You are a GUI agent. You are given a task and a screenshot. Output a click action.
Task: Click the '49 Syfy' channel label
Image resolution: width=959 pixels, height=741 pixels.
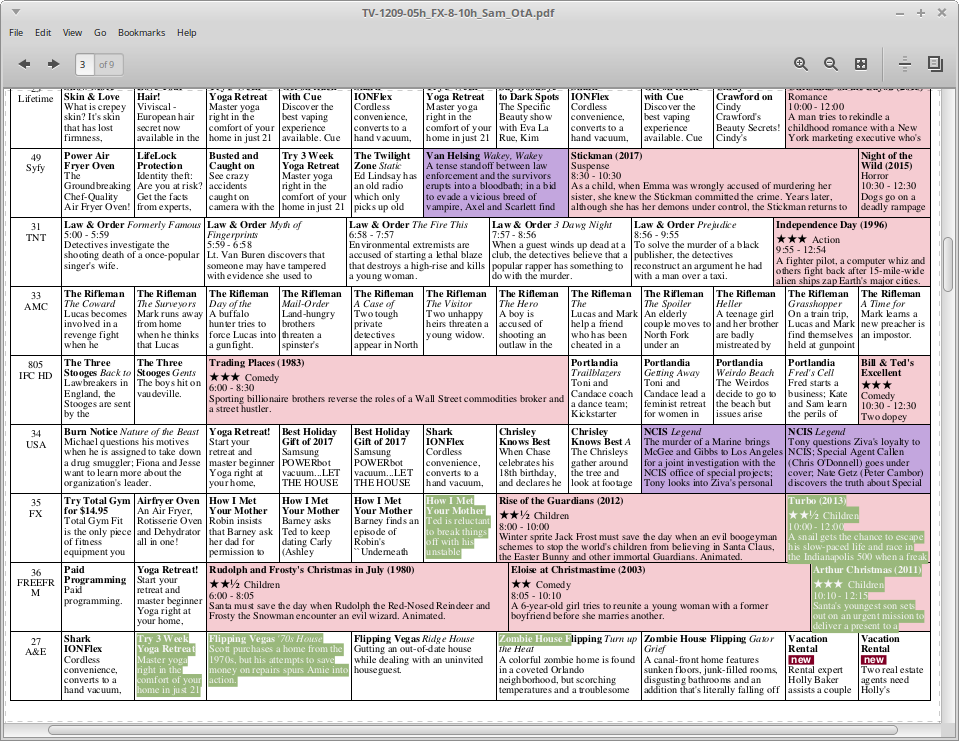tap(35, 162)
